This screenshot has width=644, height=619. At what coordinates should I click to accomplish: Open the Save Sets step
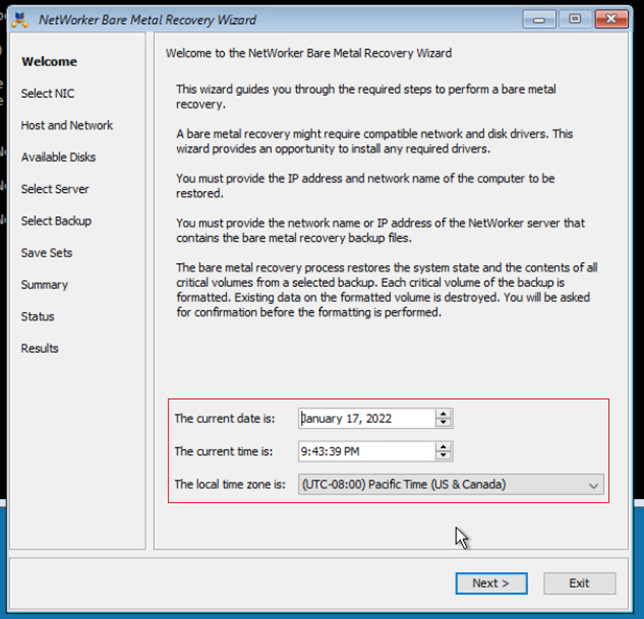(x=47, y=253)
